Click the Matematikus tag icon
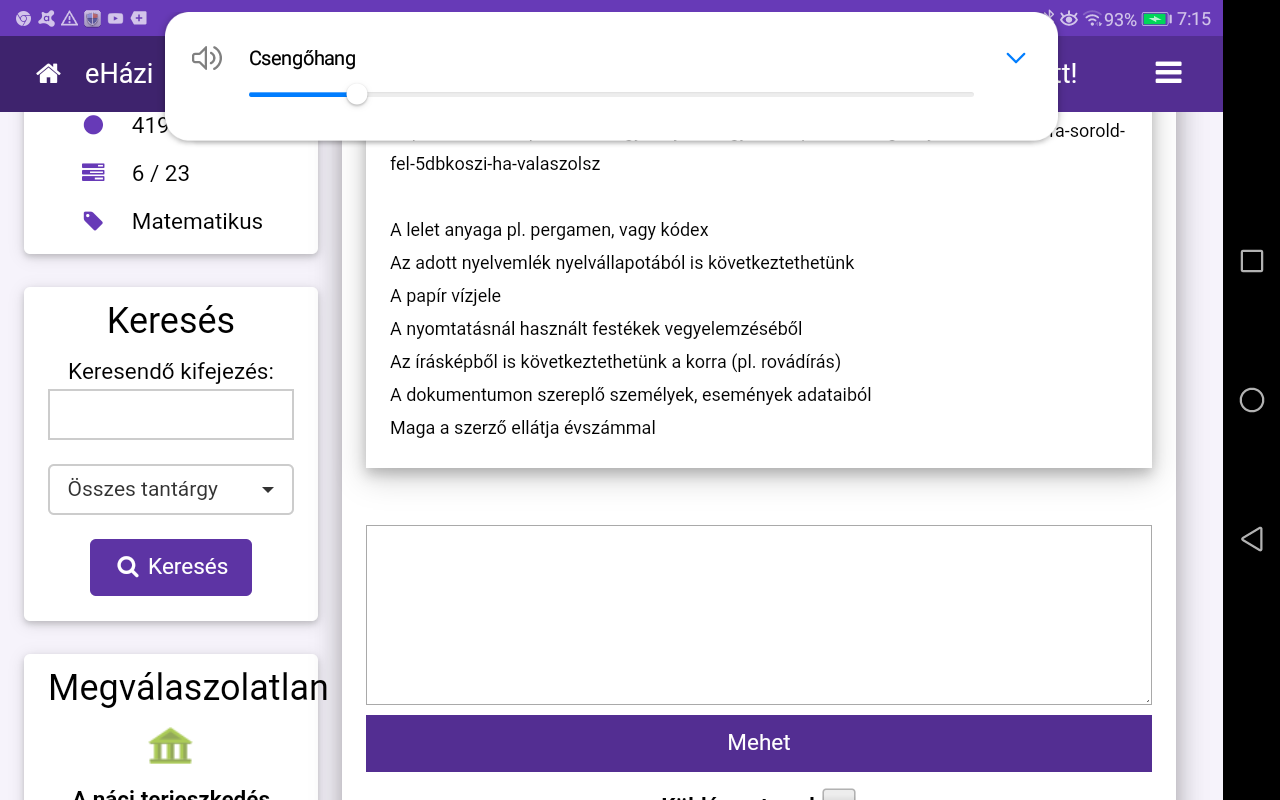This screenshot has width=1280, height=800. [93, 221]
